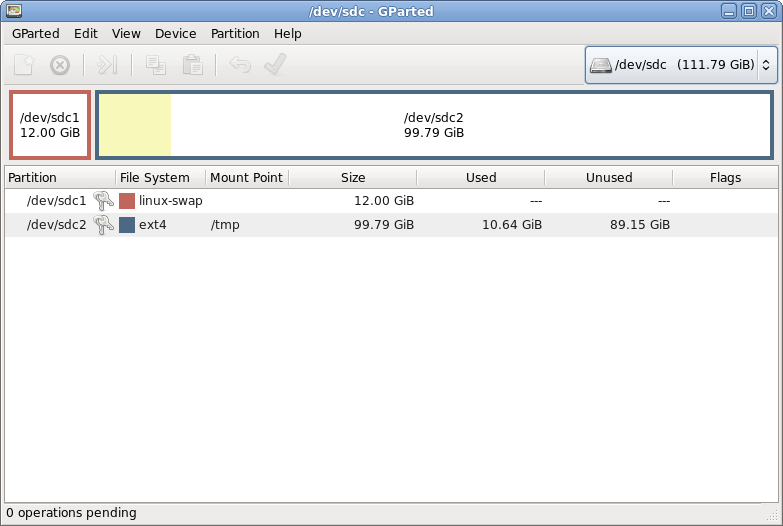Click the Delete partition toolbar icon
This screenshot has width=783, height=526.
pos(60,65)
